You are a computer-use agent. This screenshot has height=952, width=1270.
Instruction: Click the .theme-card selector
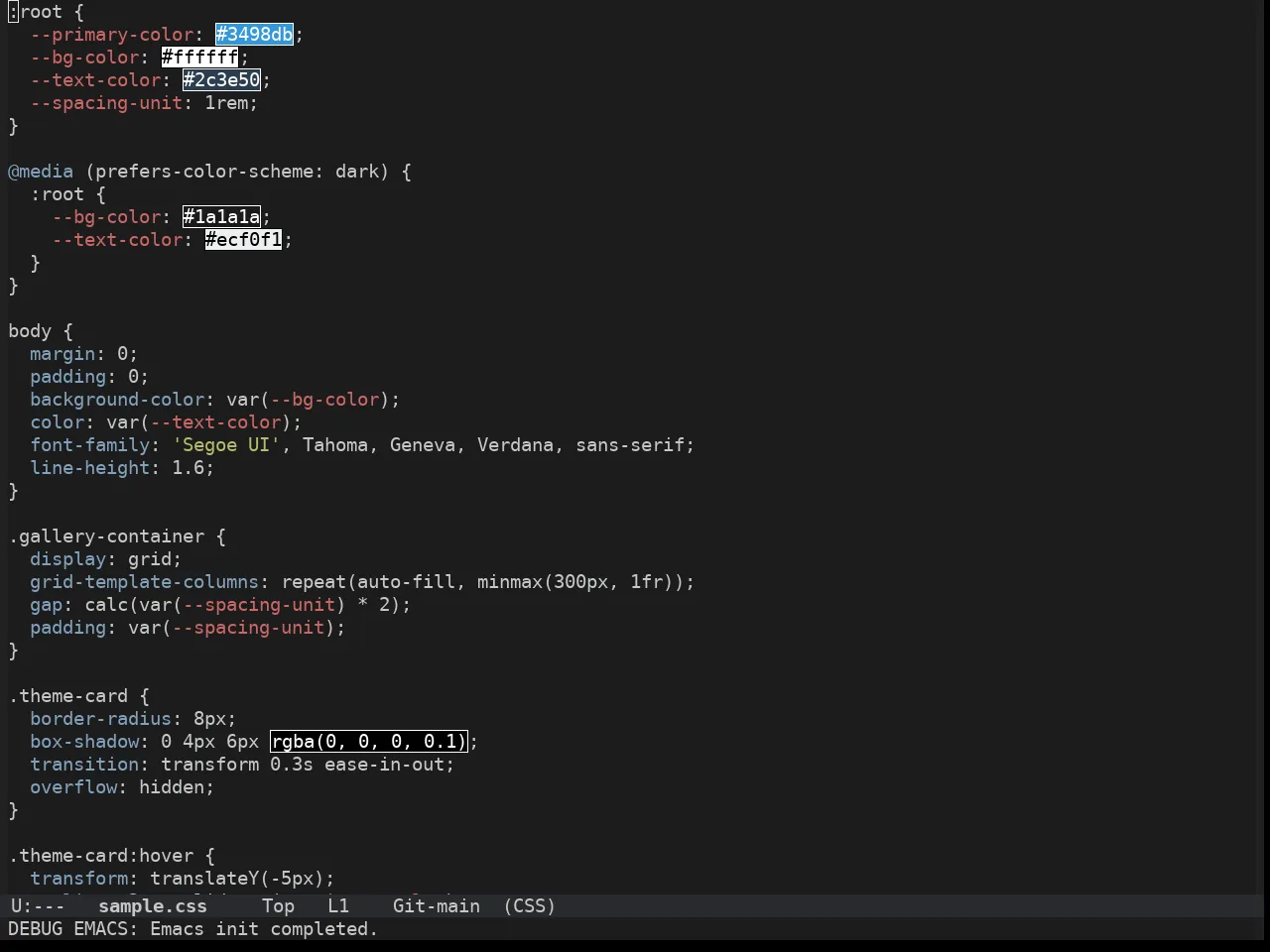[x=67, y=696]
